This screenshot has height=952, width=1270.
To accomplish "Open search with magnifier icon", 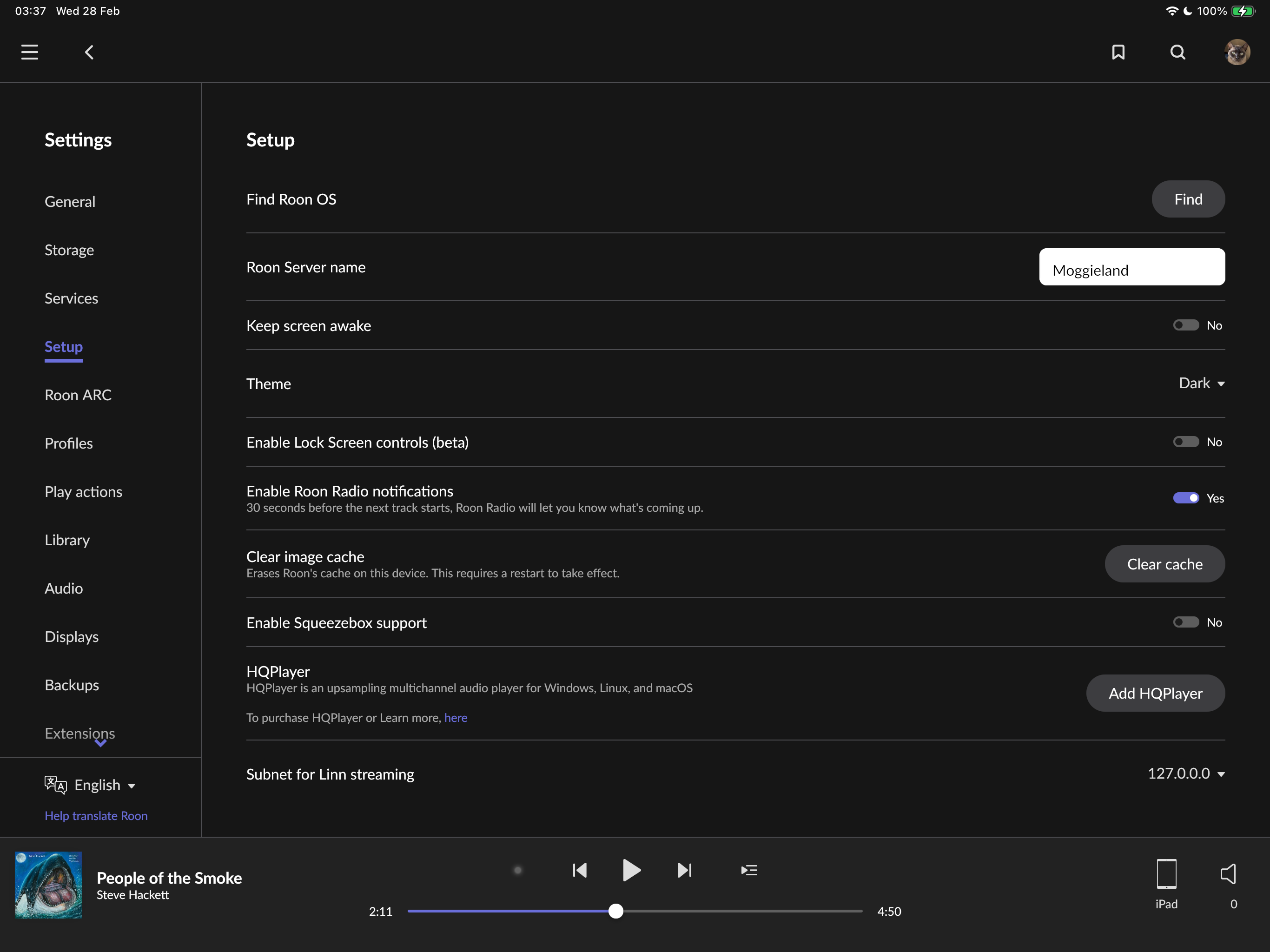I will (x=1177, y=52).
